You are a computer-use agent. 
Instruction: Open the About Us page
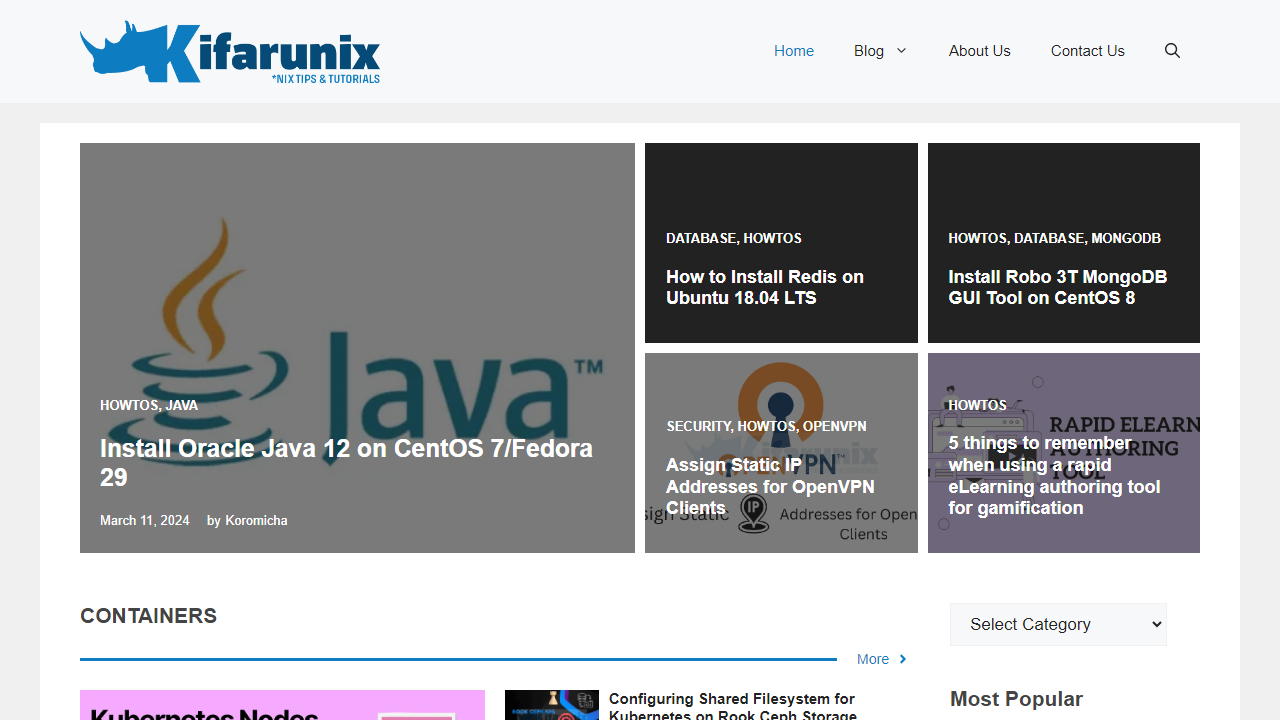coord(979,50)
